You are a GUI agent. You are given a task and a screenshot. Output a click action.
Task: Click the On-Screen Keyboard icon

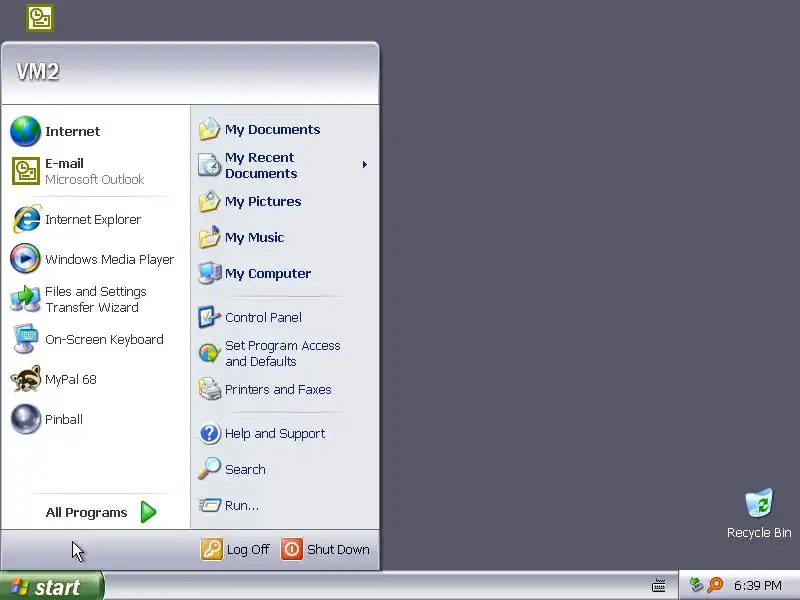coord(26,339)
